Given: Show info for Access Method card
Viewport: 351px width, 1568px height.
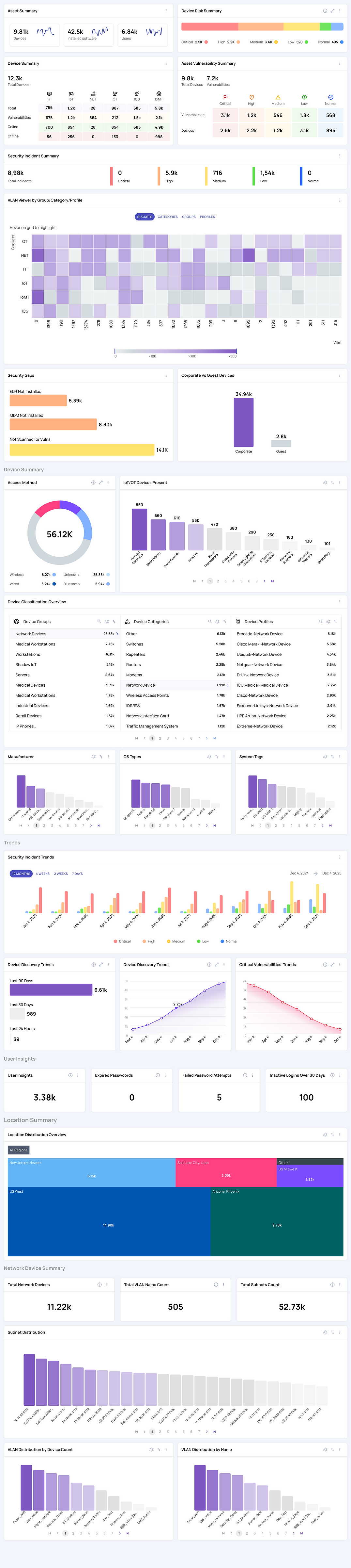Looking at the screenshot, I should click(93, 483).
